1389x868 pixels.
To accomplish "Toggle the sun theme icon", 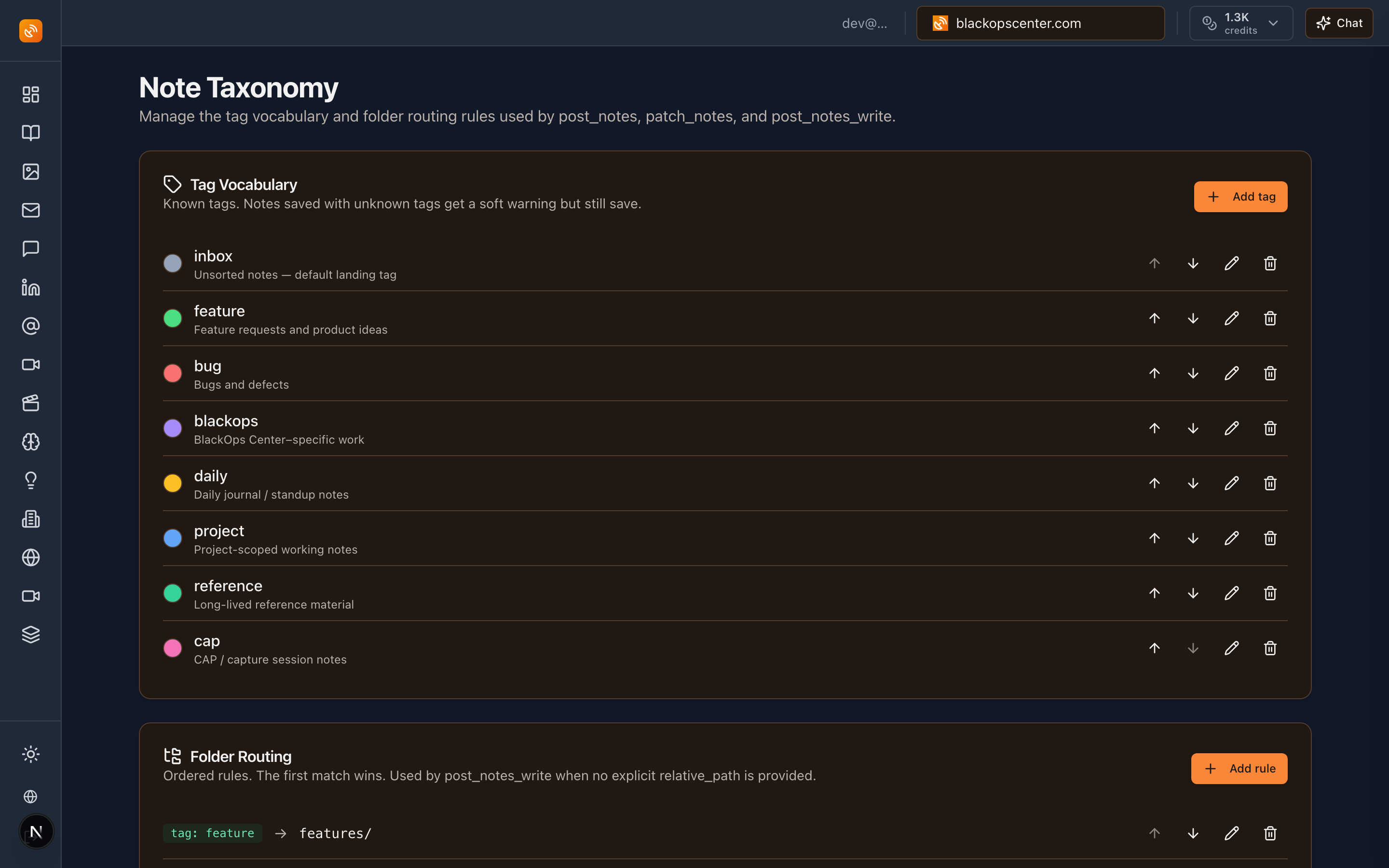I will [30, 754].
